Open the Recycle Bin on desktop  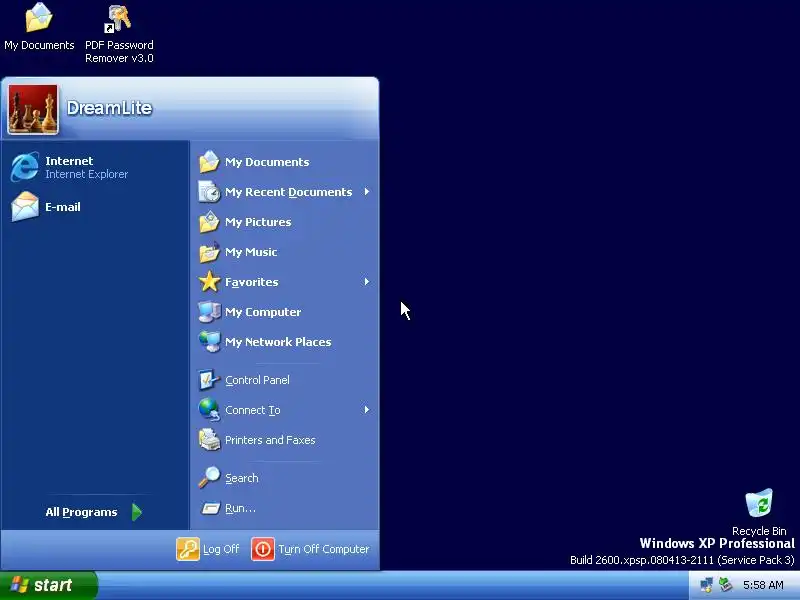pyautogui.click(x=759, y=512)
